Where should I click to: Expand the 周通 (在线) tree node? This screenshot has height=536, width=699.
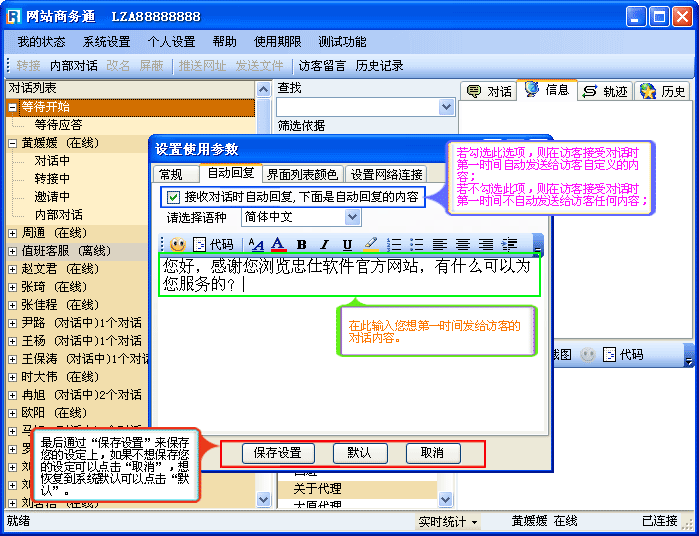(12, 232)
